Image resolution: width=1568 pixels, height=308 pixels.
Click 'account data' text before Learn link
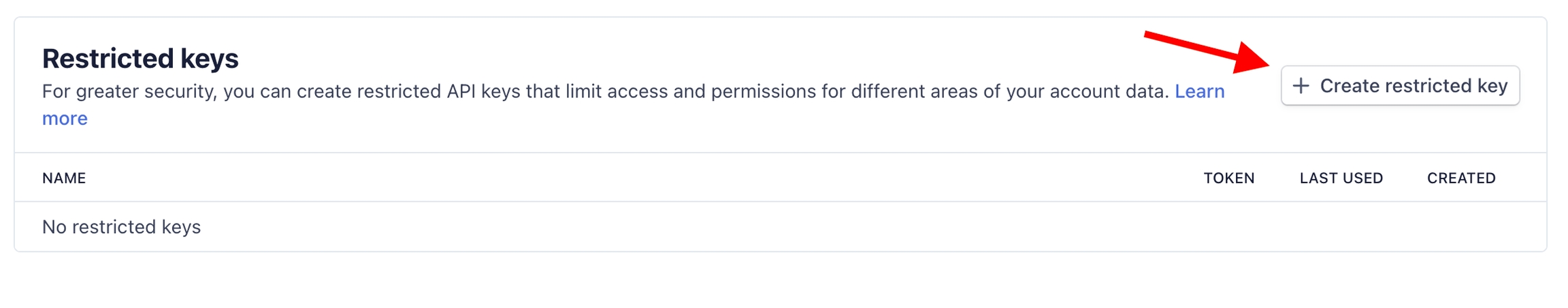1109,91
